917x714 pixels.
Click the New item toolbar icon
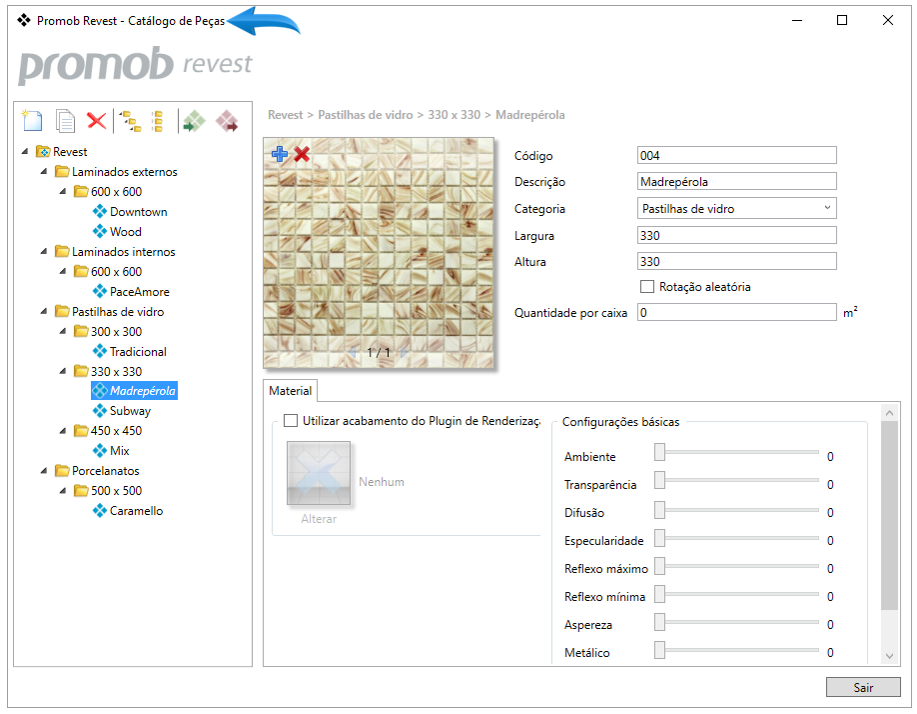(32, 121)
